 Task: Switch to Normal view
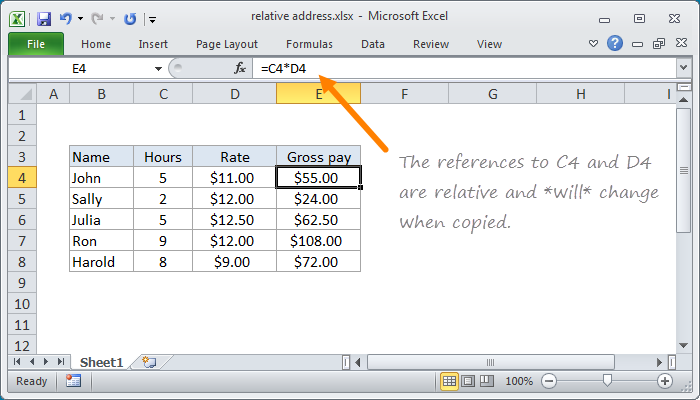(x=450, y=381)
